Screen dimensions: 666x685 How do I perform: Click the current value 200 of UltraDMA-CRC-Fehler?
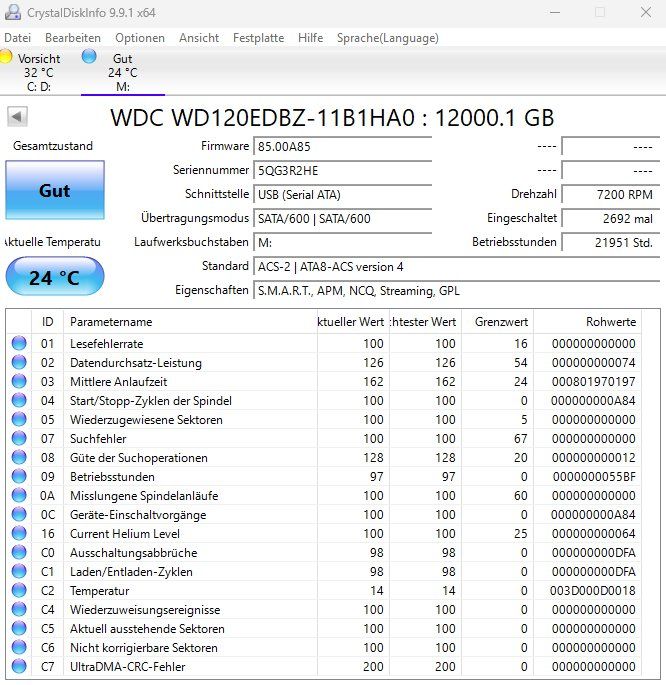tap(373, 667)
